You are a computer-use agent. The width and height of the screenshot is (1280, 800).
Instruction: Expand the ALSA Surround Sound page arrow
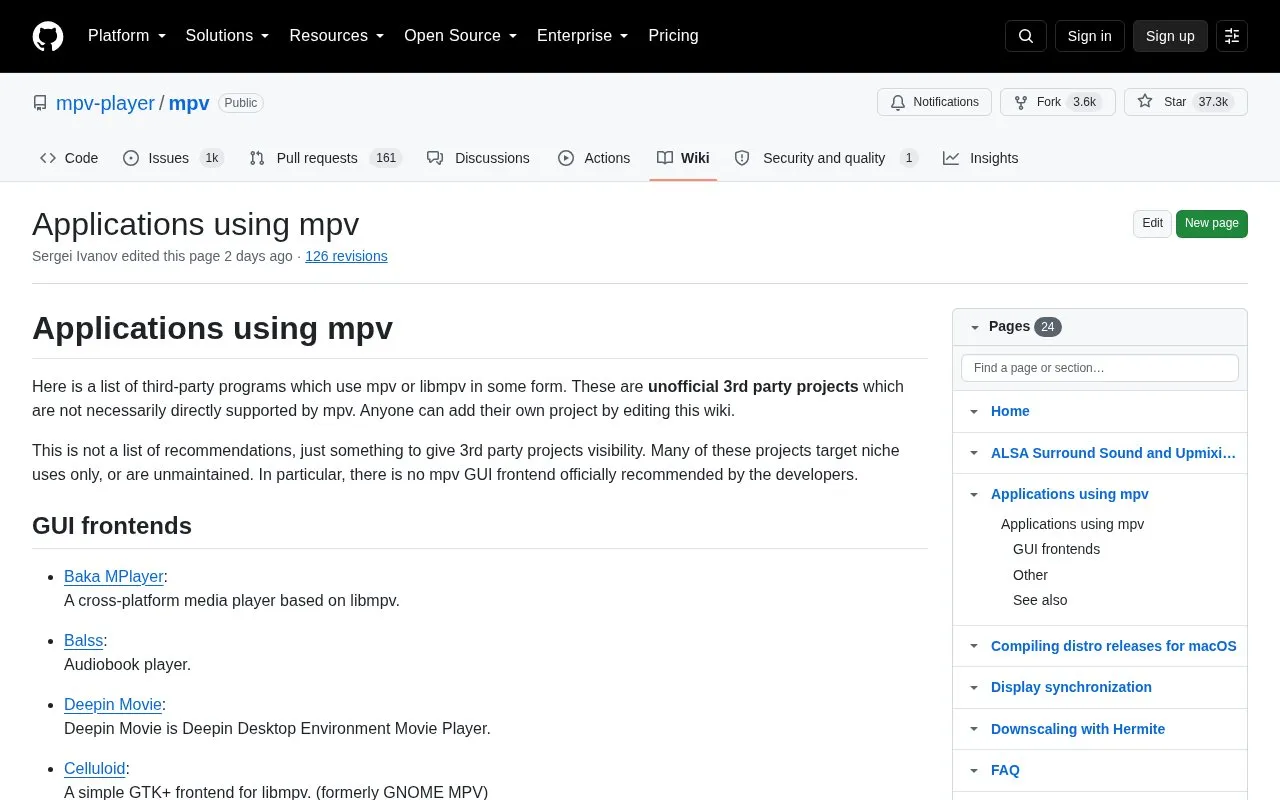pyautogui.click(x=974, y=453)
